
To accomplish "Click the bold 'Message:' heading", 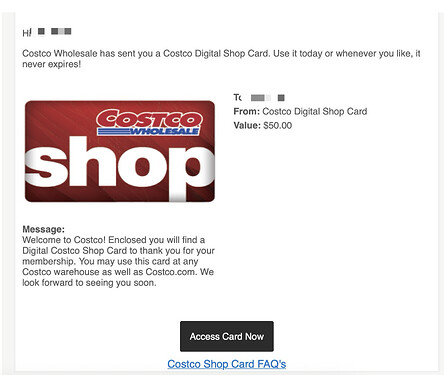I will pos(44,229).
